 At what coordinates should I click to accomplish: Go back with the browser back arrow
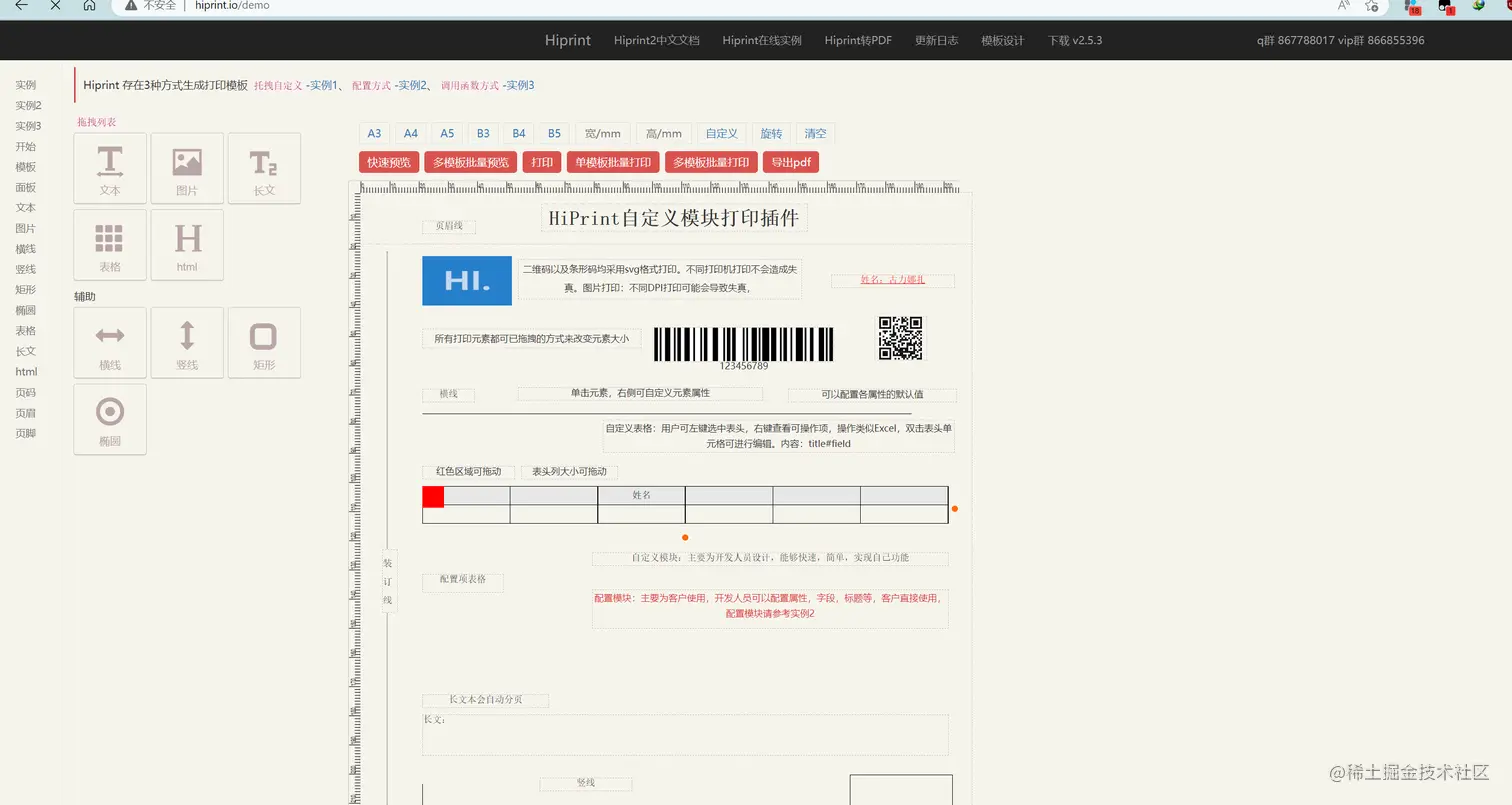(x=21, y=5)
